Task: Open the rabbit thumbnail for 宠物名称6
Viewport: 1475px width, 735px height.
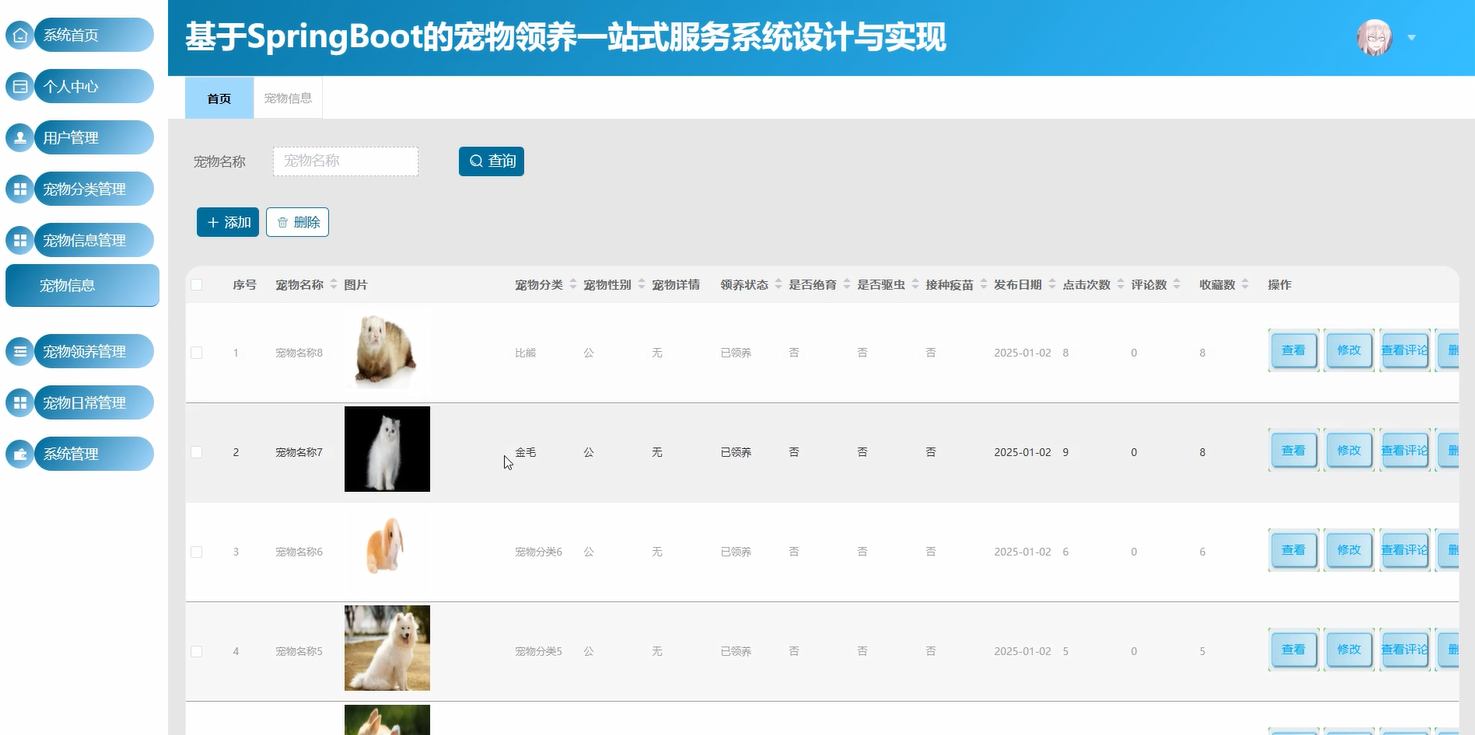Action: click(387, 549)
